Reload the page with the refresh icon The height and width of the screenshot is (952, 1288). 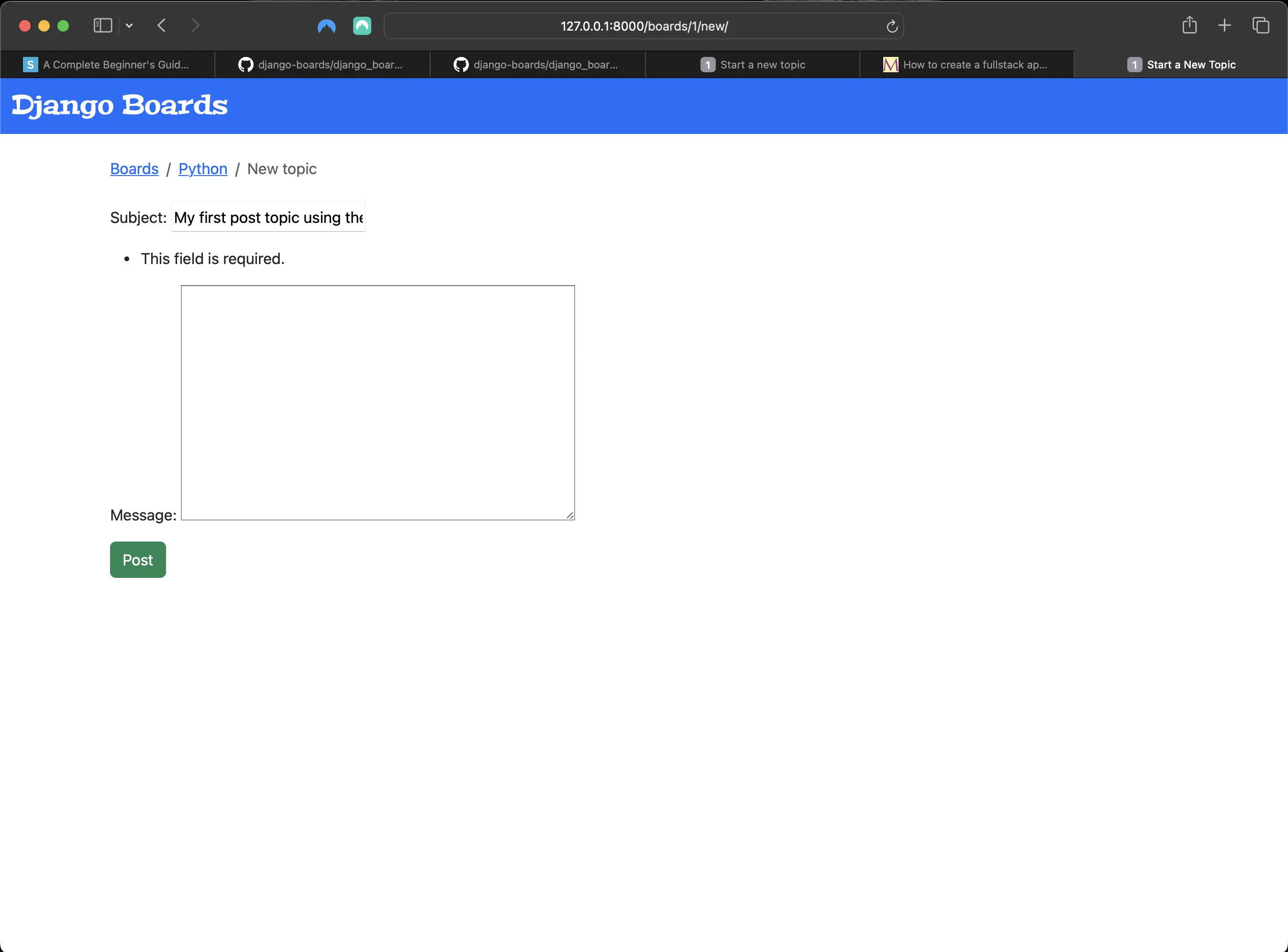point(891,26)
